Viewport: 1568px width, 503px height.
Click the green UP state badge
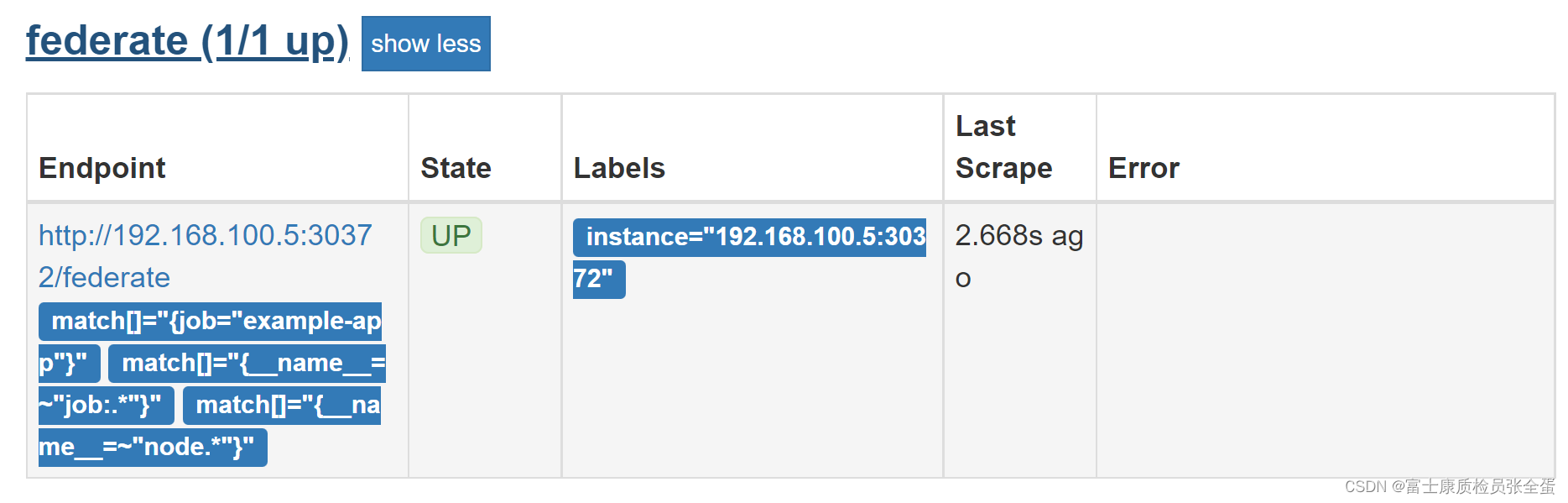451,235
